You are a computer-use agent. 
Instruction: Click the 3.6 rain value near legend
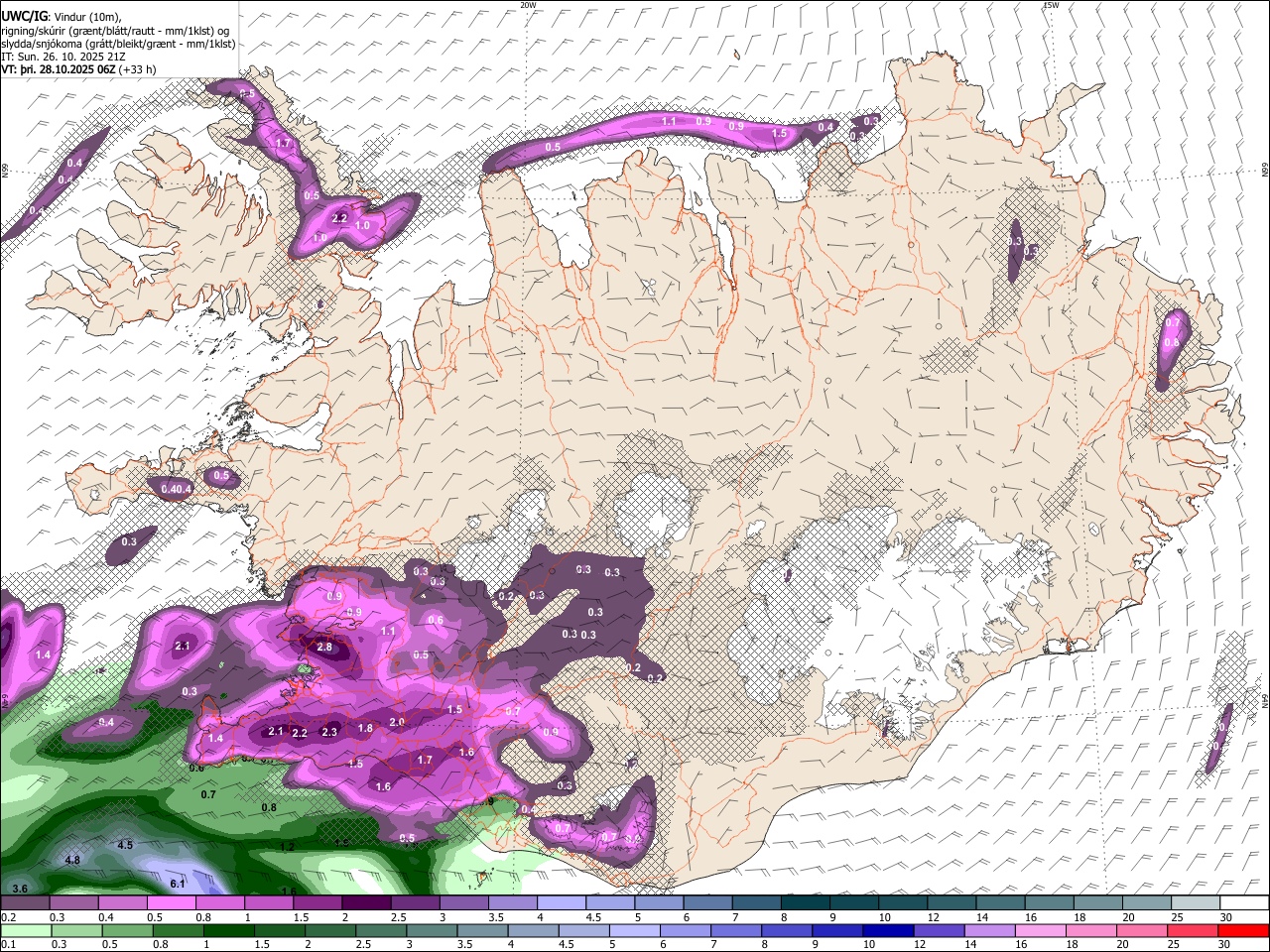(20, 888)
